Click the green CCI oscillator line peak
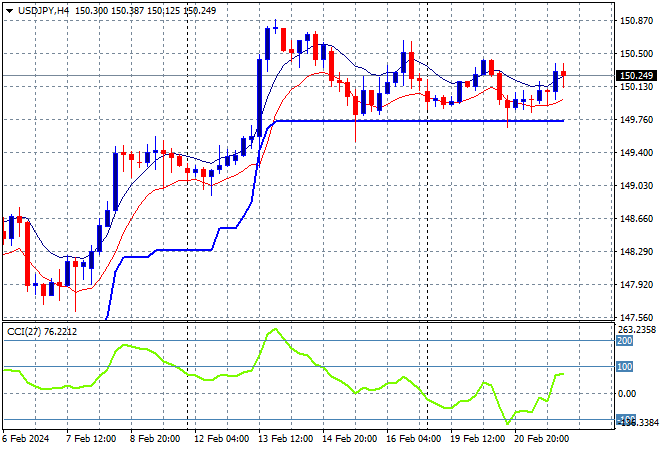This screenshot has width=660, height=450. click(276, 329)
